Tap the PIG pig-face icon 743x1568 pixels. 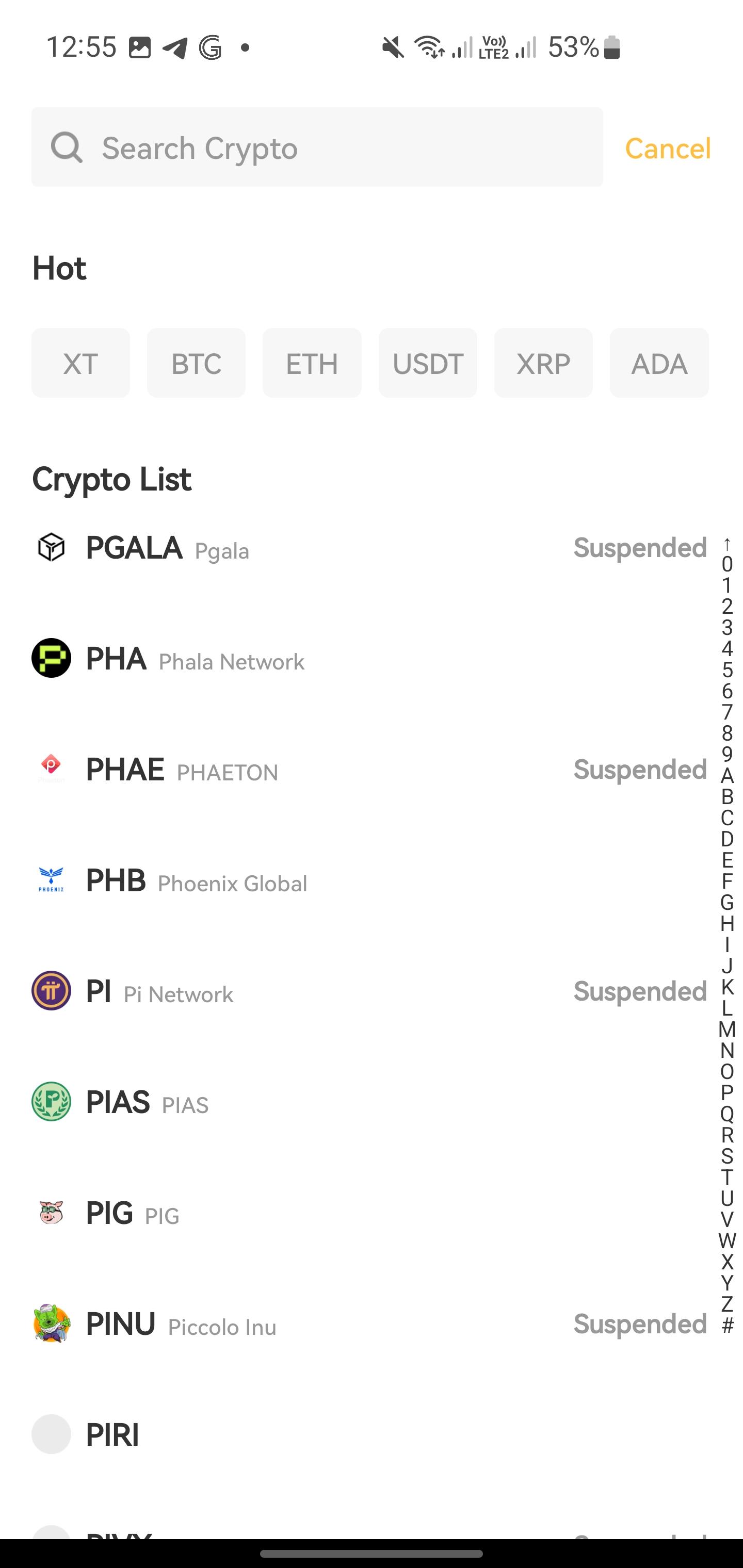[51, 1212]
